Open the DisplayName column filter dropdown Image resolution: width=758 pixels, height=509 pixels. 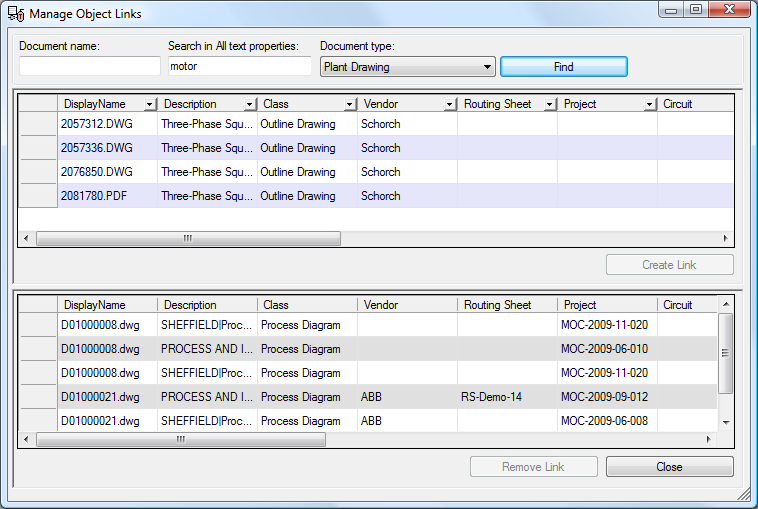point(150,104)
